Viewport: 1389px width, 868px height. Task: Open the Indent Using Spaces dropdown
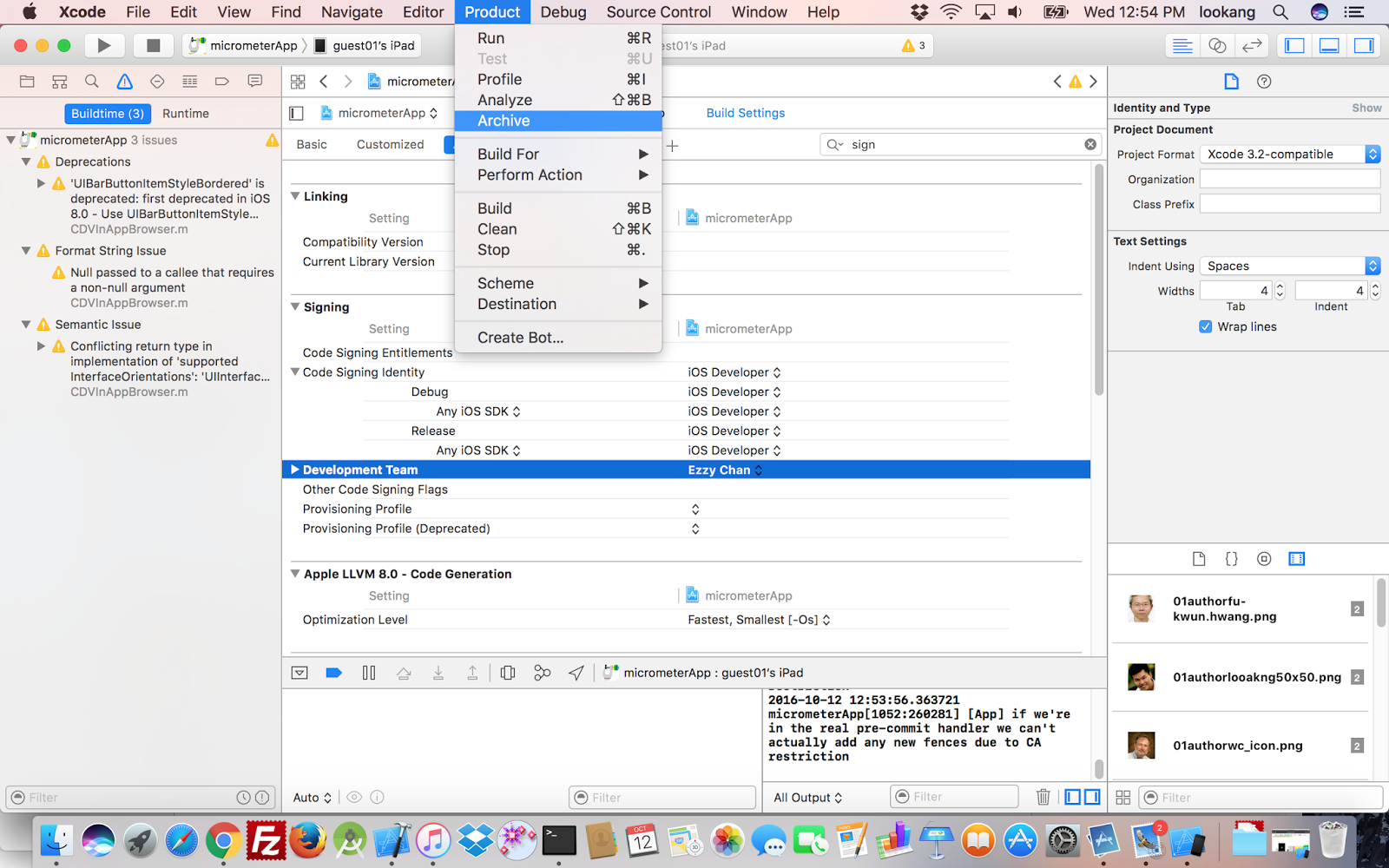pyautogui.click(x=1290, y=266)
